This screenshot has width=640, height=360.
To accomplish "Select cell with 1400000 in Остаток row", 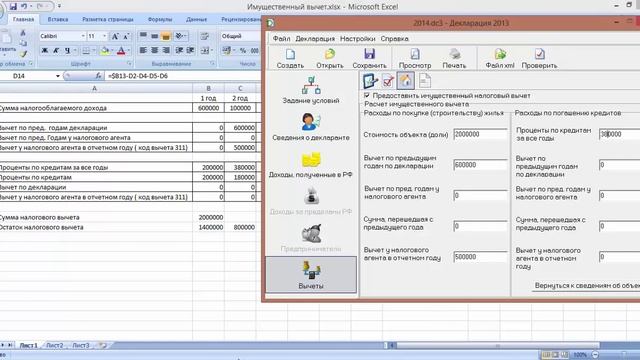I will point(208,227).
